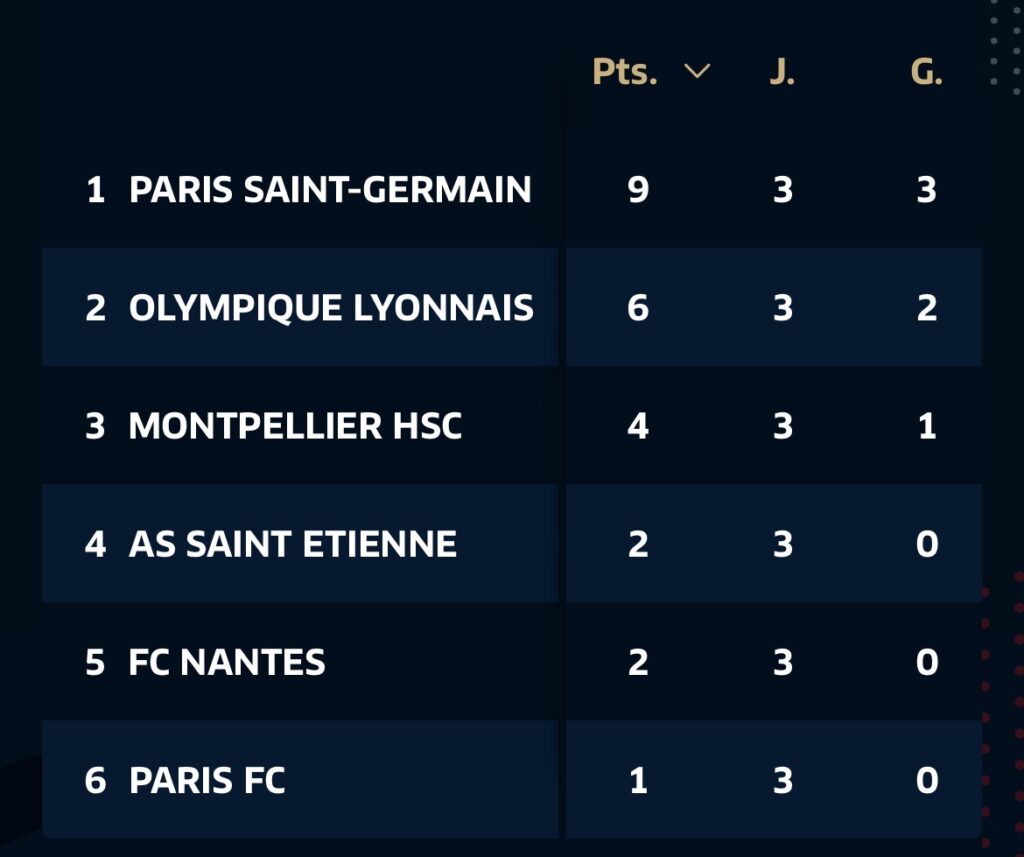Select rank number 4 beside AS Saint Etienne
This screenshot has height=857, width=1024.
coord(95,544)
